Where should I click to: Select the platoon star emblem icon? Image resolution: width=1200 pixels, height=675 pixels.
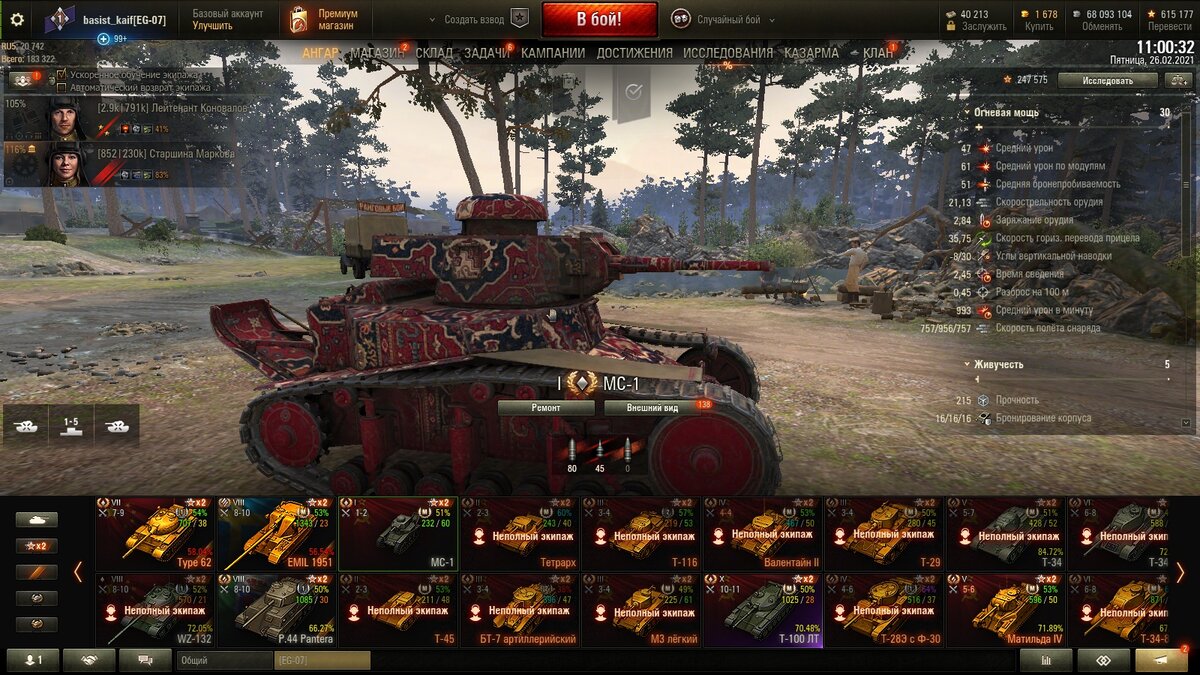519,19
